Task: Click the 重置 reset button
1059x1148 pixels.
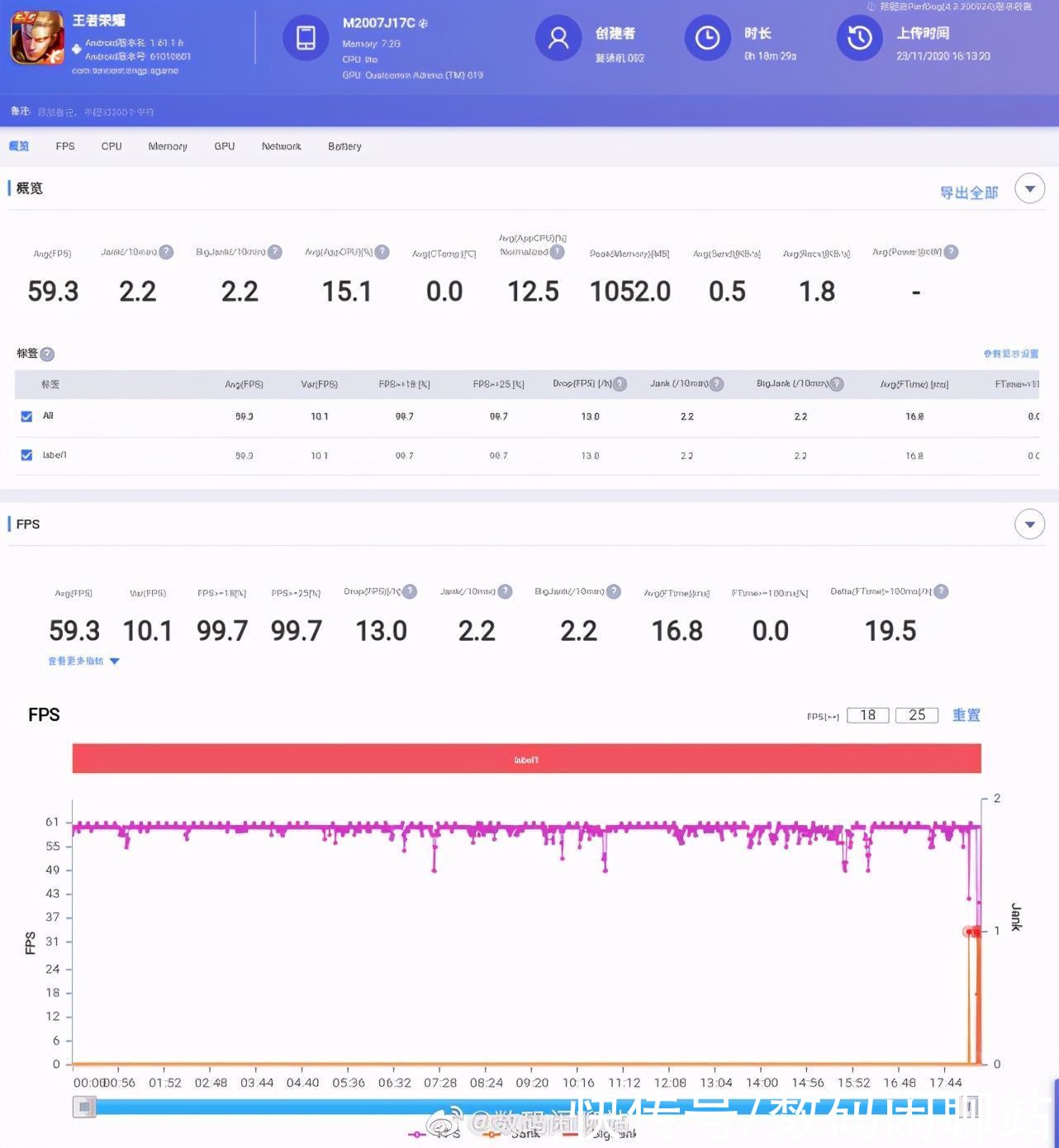Action: point(966,715)
